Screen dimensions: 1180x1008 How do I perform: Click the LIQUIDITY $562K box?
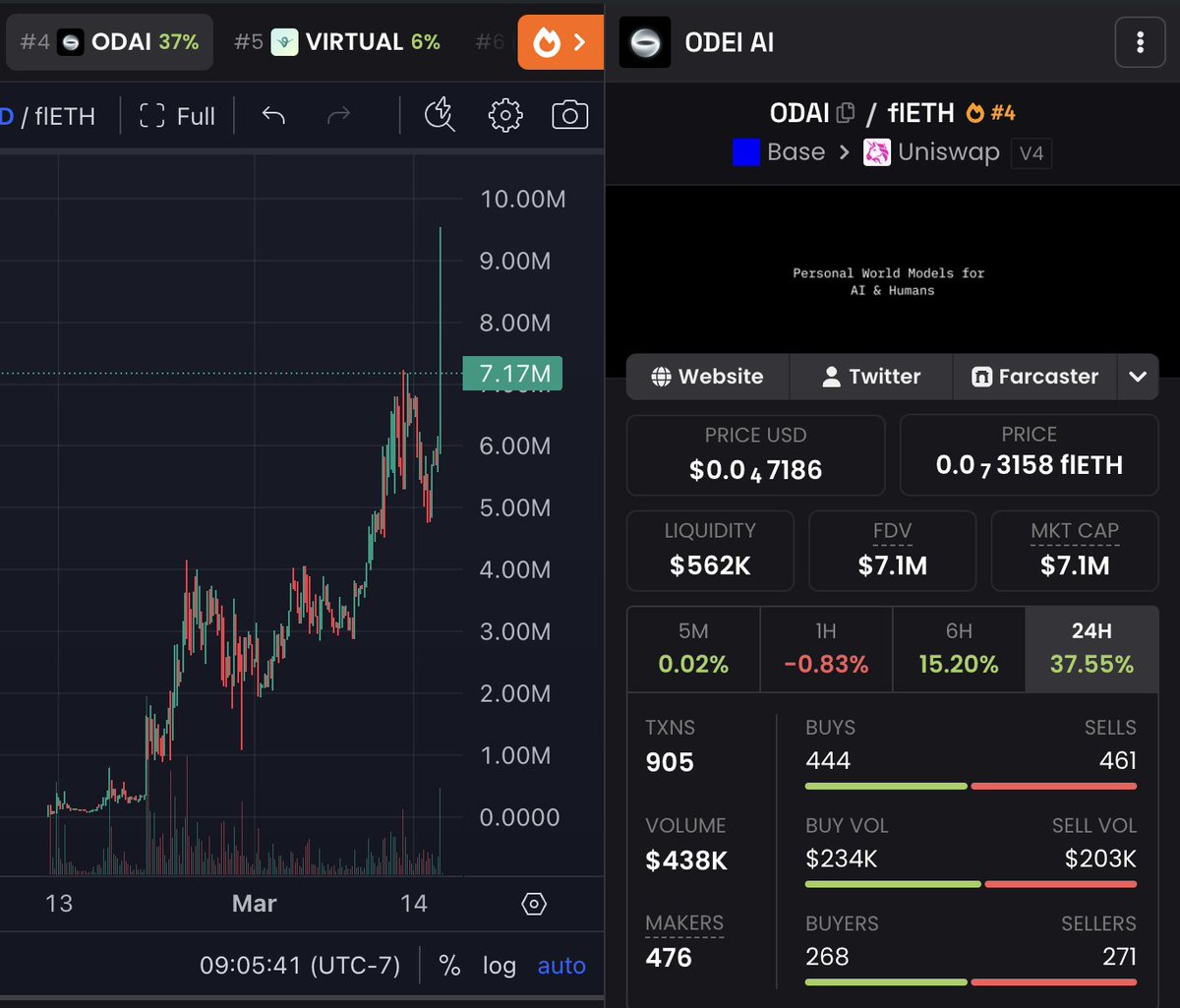tap(710, 551)
